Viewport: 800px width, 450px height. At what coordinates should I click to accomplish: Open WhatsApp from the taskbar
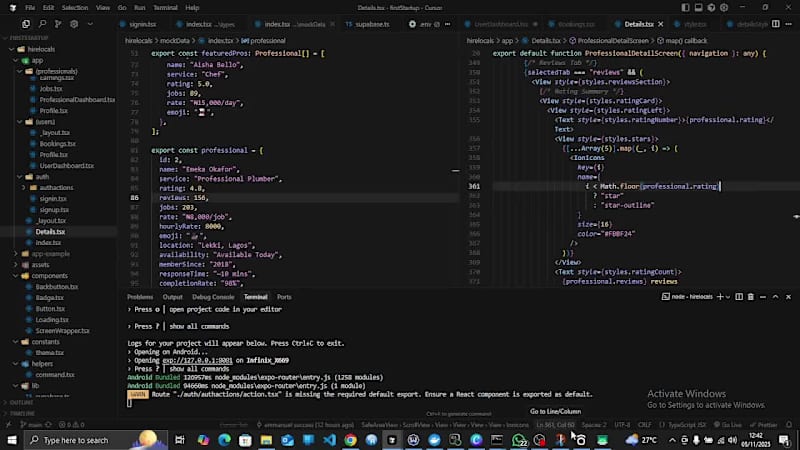point(519,440)
